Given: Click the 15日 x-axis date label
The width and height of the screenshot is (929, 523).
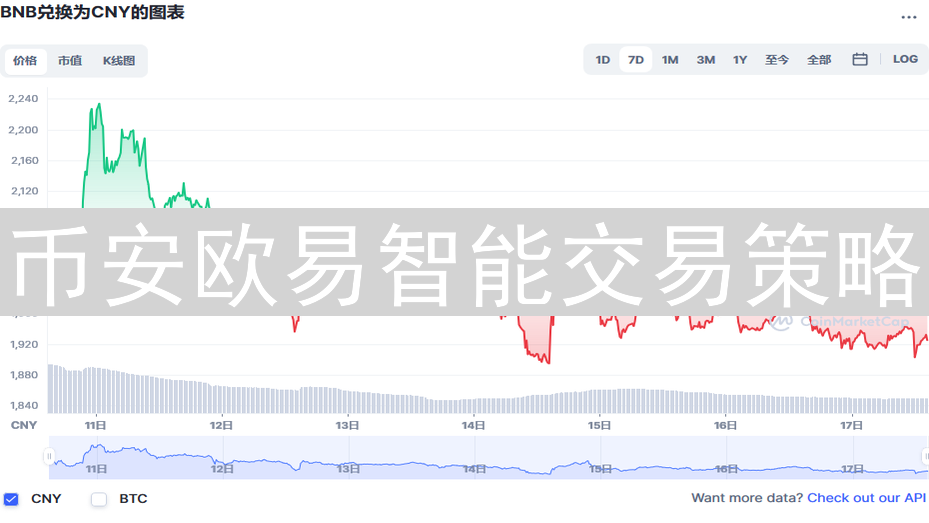Looking at the screenshot, I should tap(600, 425).
